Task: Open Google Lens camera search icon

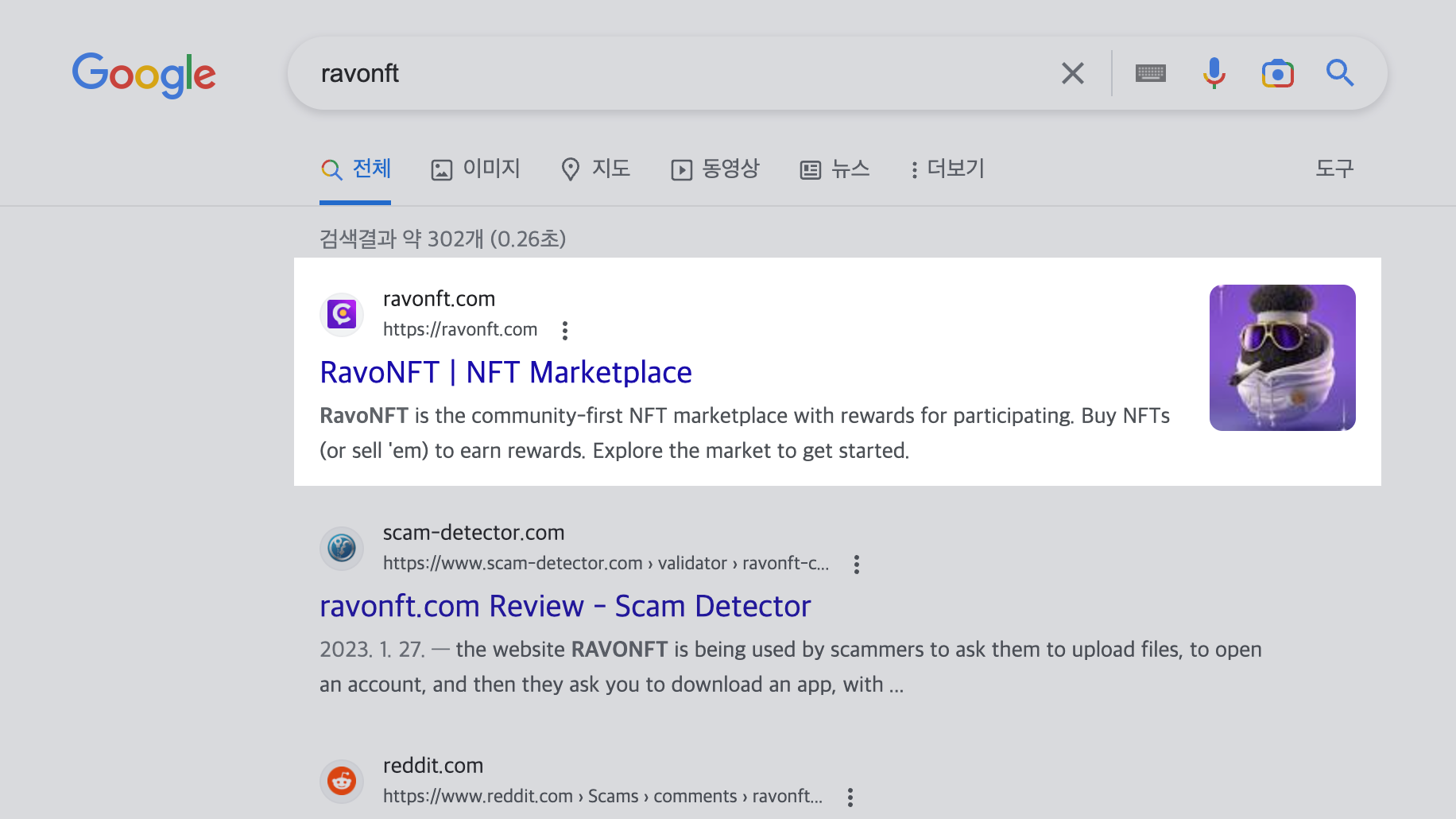Action: [1277, 73]
